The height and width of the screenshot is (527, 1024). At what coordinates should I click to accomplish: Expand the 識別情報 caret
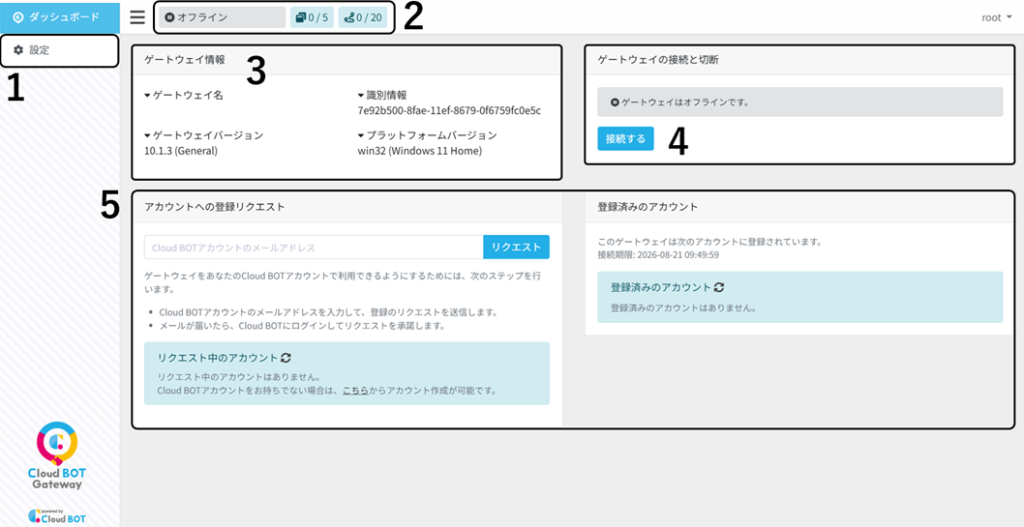coord(361,95)
